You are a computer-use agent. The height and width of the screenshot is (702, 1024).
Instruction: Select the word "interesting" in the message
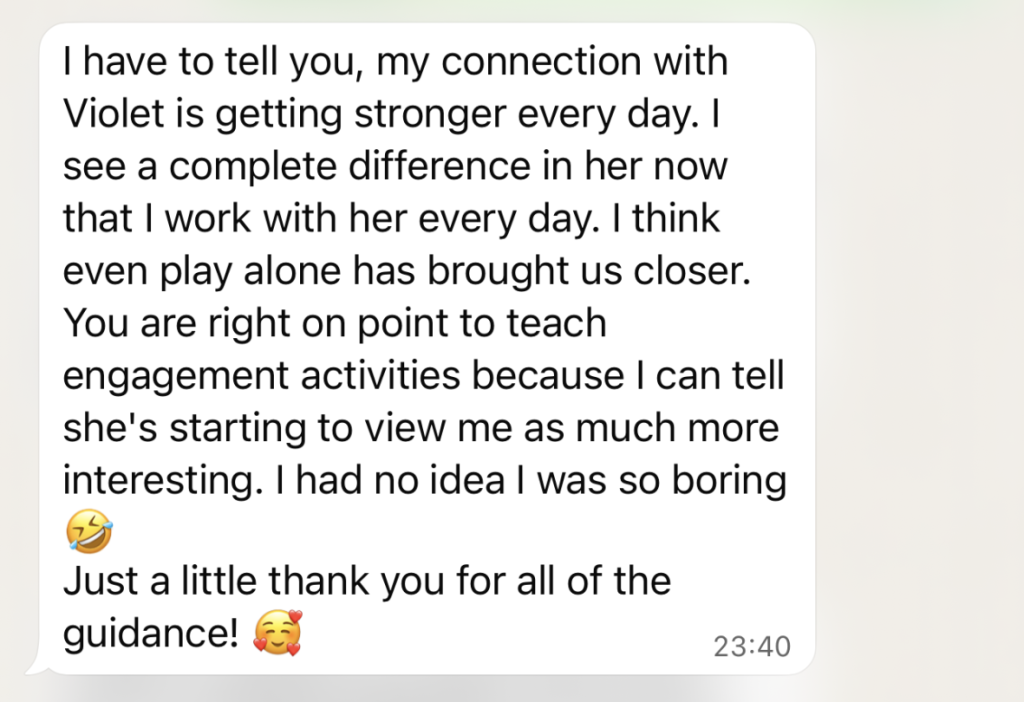pos(156,480)
